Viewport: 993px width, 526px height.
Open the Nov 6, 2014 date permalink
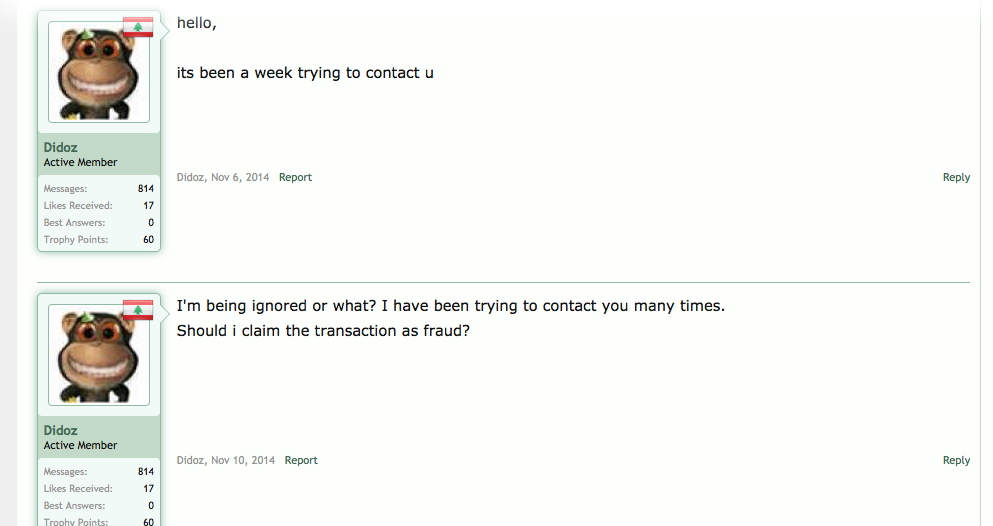(240, 177)
